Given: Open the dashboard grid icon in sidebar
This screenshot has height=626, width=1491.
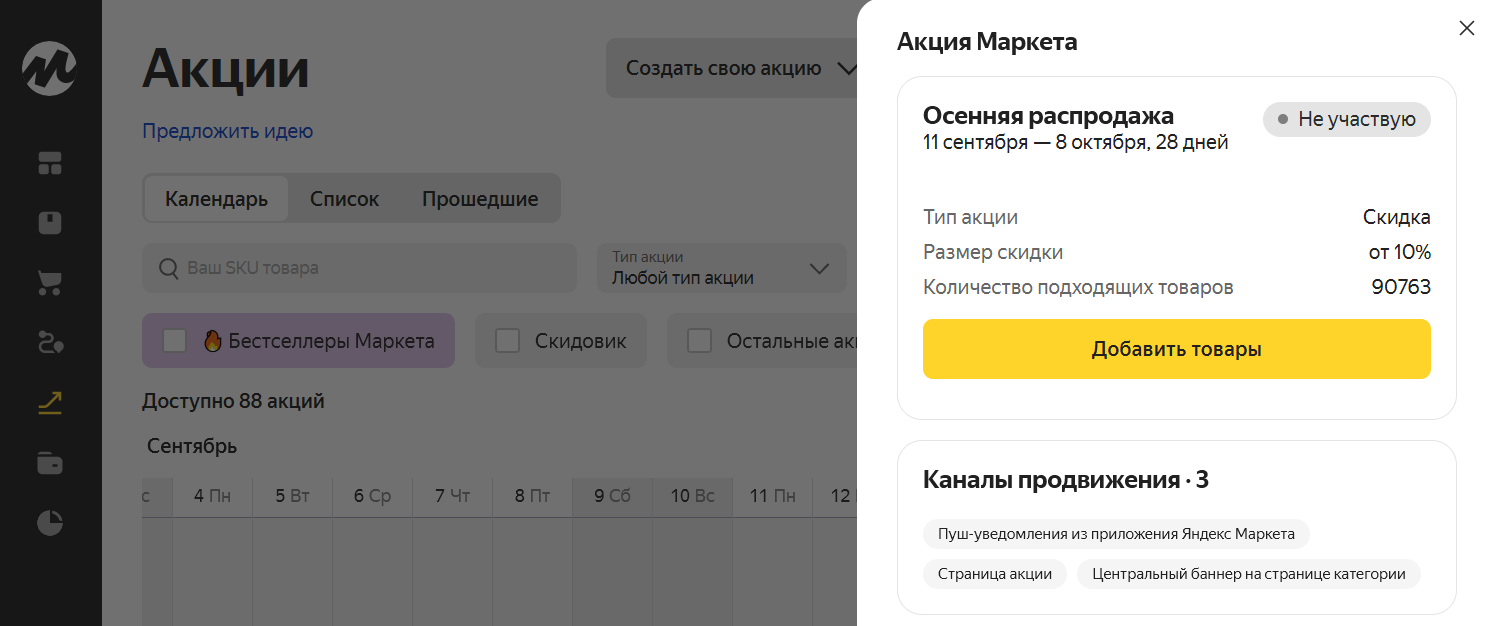Looking at the screenshot, I should (50, 163).
